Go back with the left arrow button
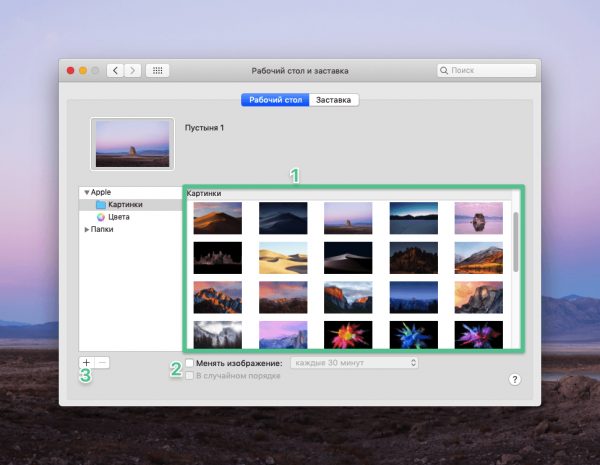The height and width of the screenshot is (465, 600). click(x=115, y=70)
